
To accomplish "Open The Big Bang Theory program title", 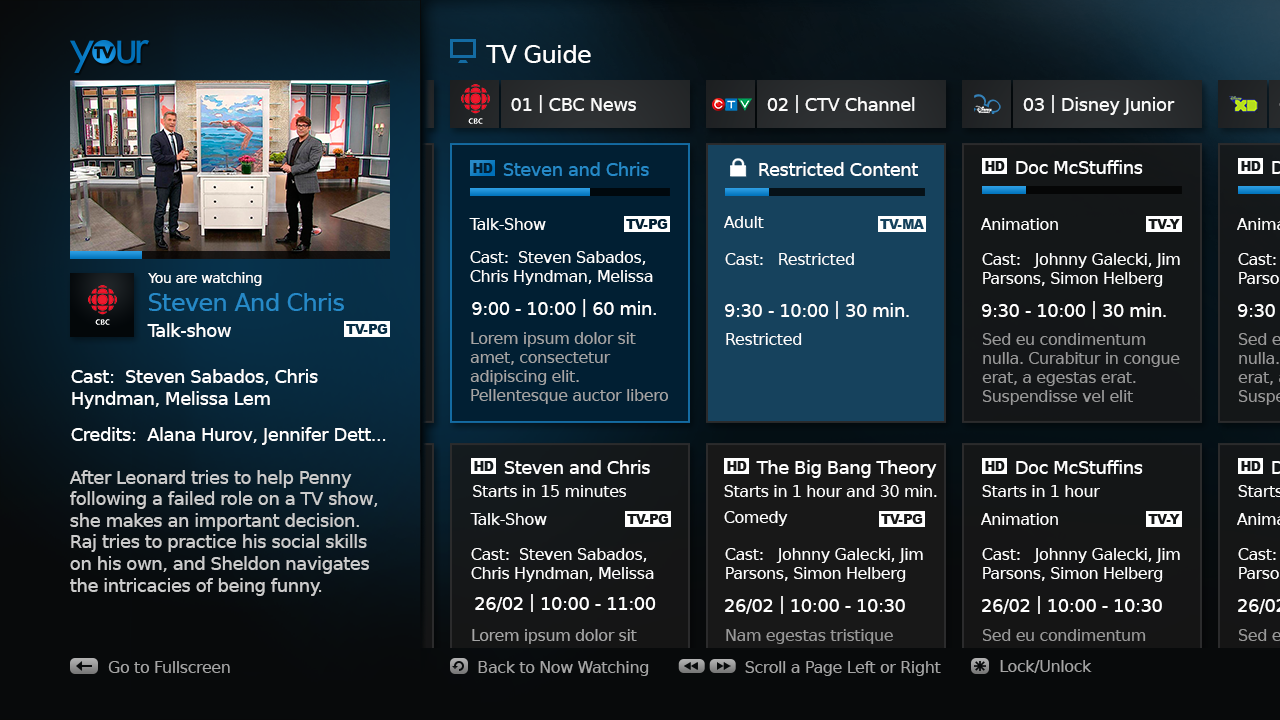I will pos(846,467).
